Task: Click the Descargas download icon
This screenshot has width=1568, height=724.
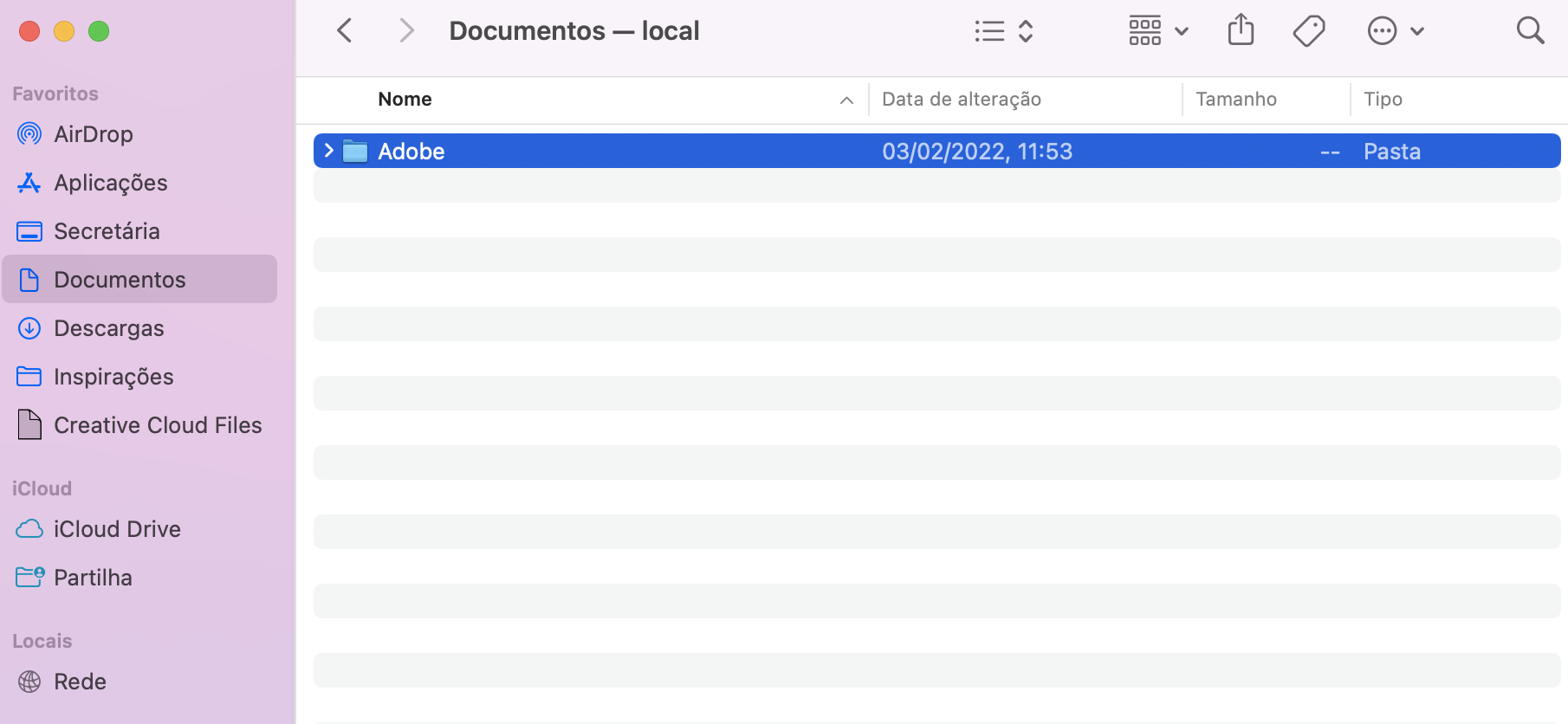Action: [29, 328]
